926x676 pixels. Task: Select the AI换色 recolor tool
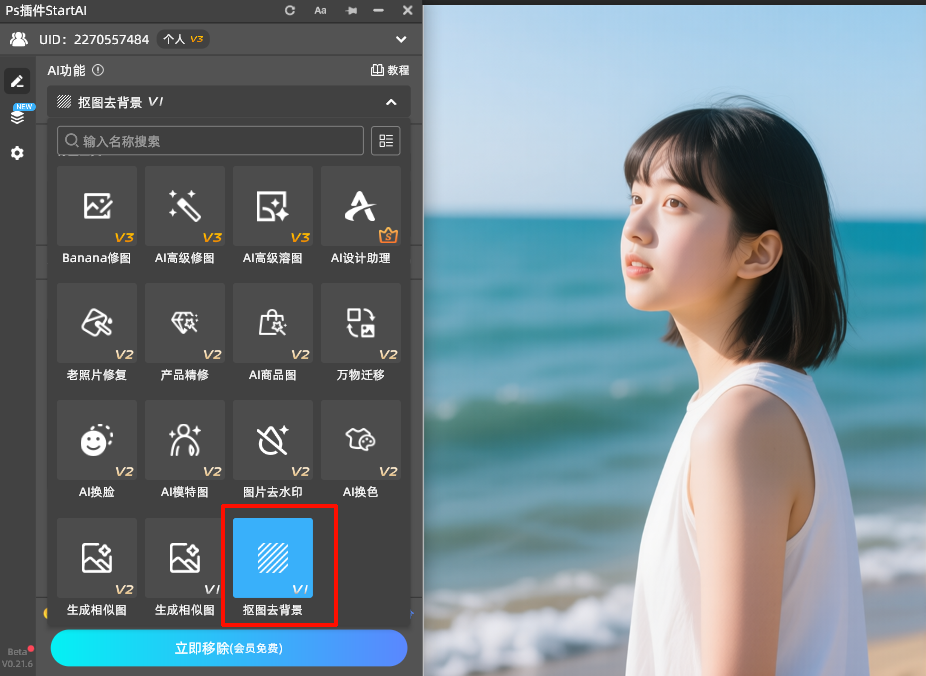[361, 441]
